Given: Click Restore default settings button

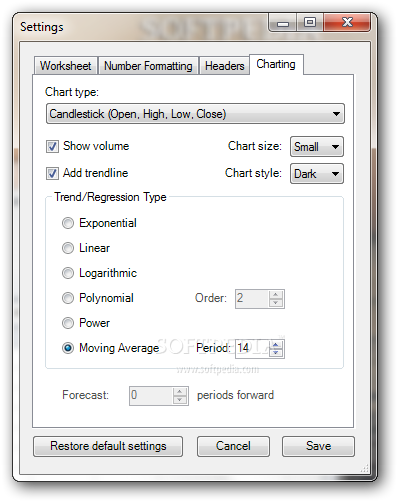Looking at the screenshot, I should point(108,446).
